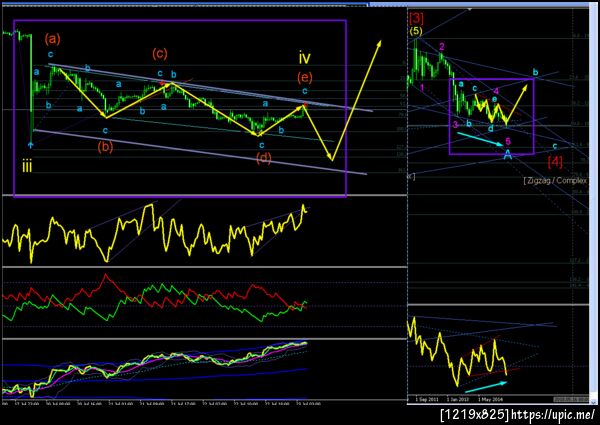This screenshot has width=600, height=425.
Task: Click the cyan d label in right chart
Action: pyautogui.click(x=491, y=129)
